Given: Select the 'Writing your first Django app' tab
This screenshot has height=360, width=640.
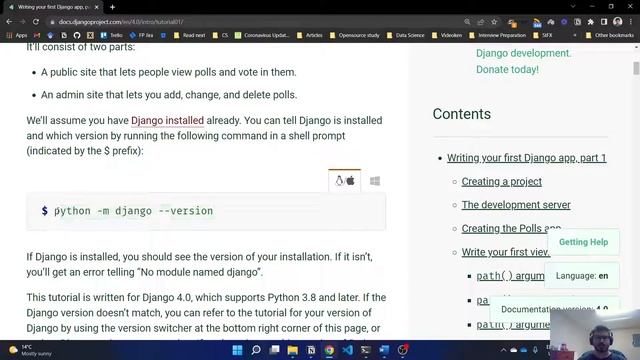Looking at the screenshot, I should click(x=52, y=7).
